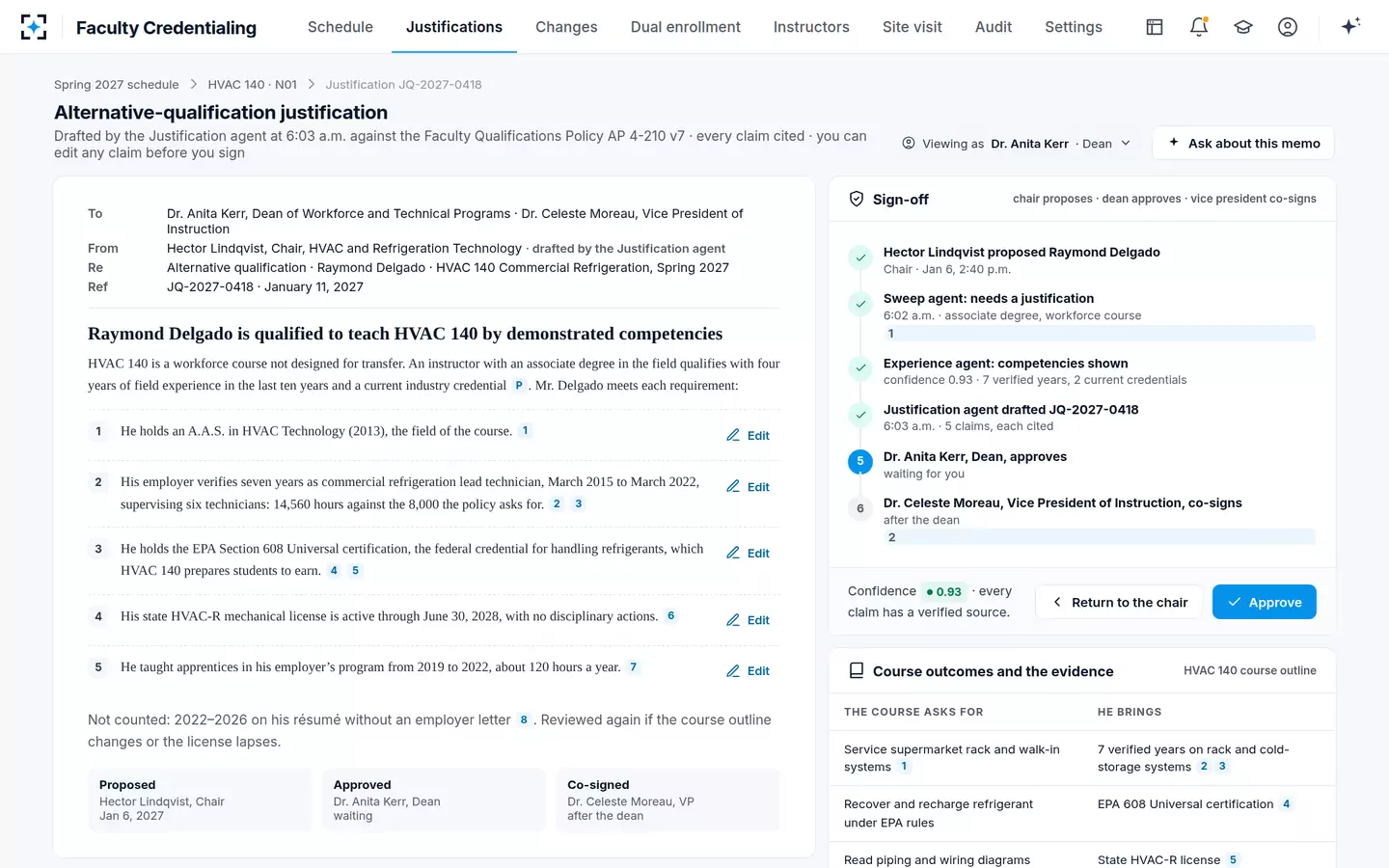Edit claim 4 about state HVAC-R license
Image resolution: width=1389 pixels, height=868 pixels.
(748, 620)
